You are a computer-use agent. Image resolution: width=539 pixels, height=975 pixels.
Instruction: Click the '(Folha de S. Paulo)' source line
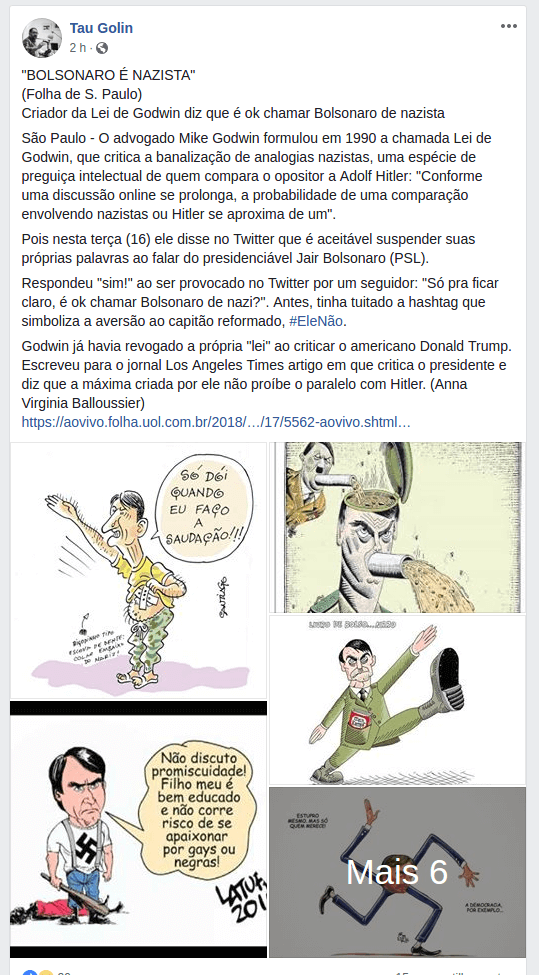[x=81, y=94]
